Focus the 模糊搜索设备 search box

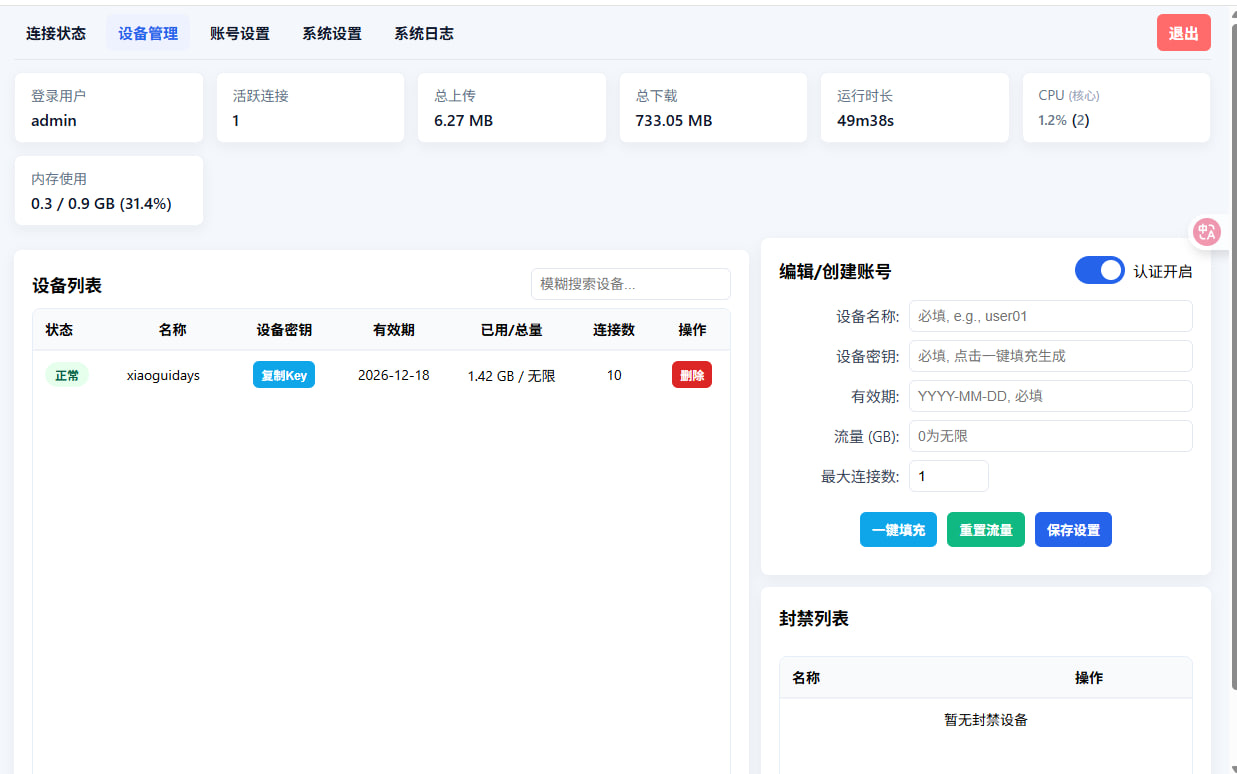630,284
